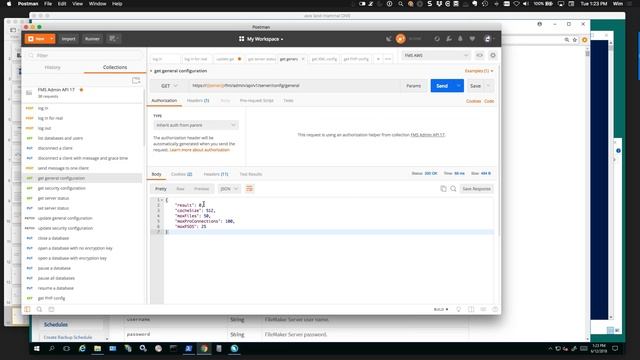
Task: Open the settings wrench icon
Action: point(449,39)
